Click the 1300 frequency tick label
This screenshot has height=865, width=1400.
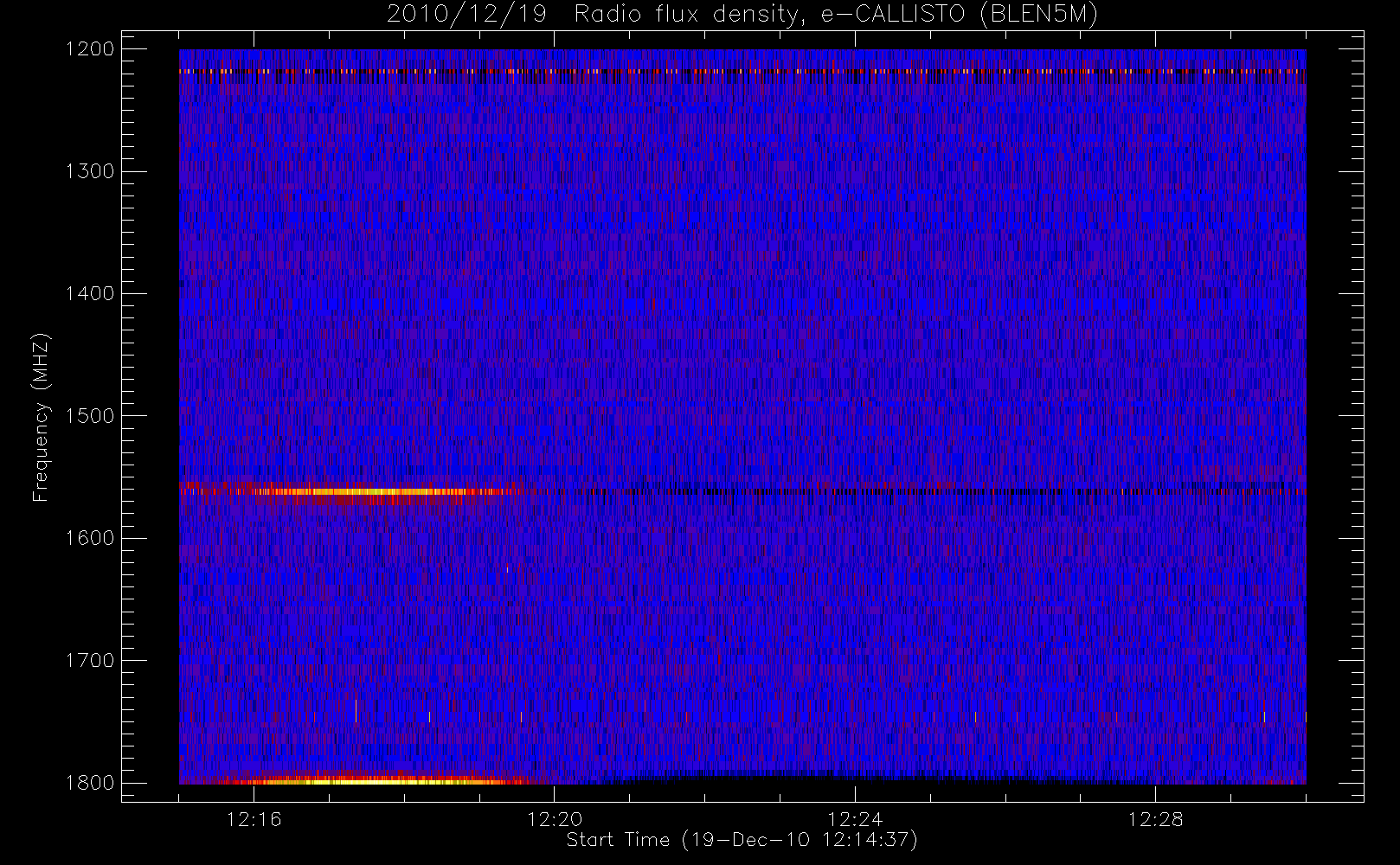click(x=90, y=171)
